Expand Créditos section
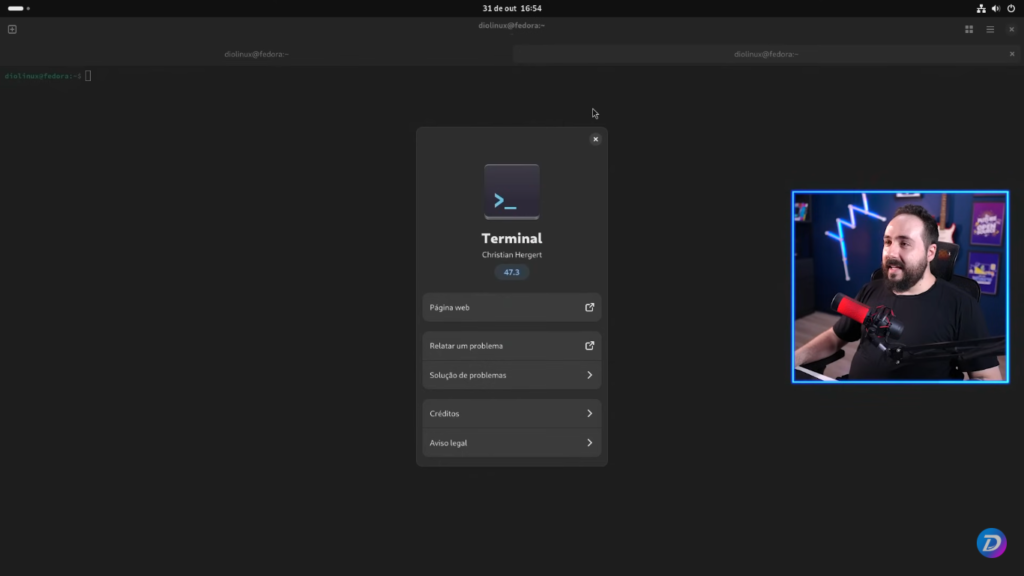The height and width of the screenshot is (576, 1024). (512, 413)
